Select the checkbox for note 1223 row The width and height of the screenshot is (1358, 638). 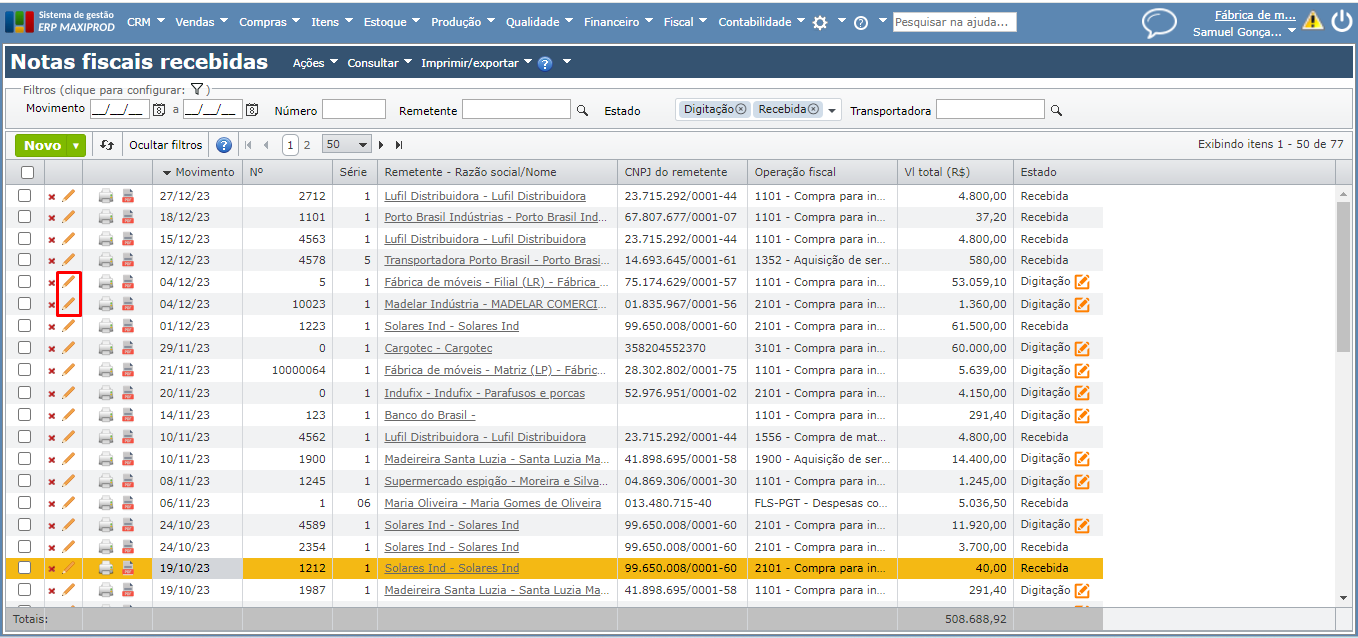tap(25, 326)
